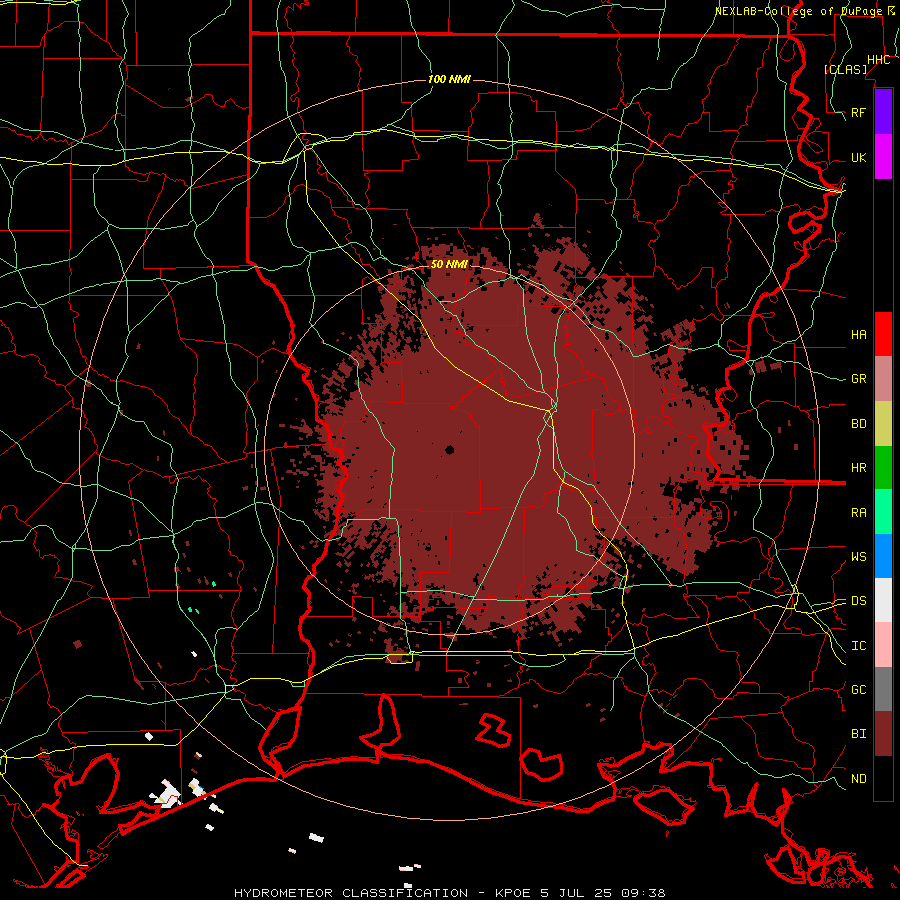Image resolution: width=900 pixels, height=900 pixels.
Task: Click the 'HHC' product code text
Action: [x=879, y=60]
